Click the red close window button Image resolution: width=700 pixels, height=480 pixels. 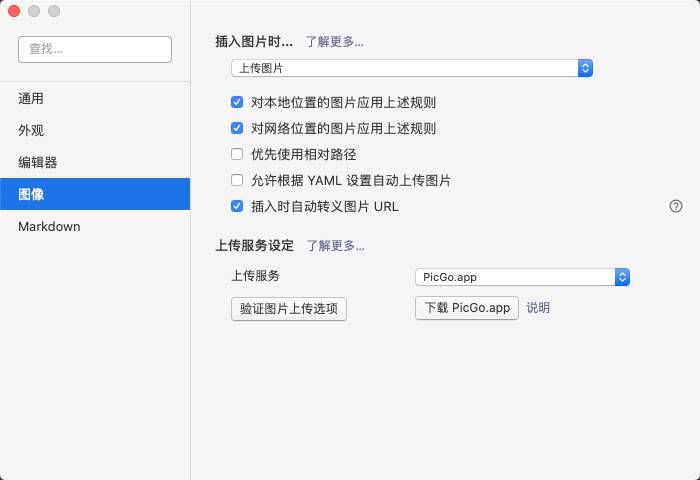coord(14,11)
